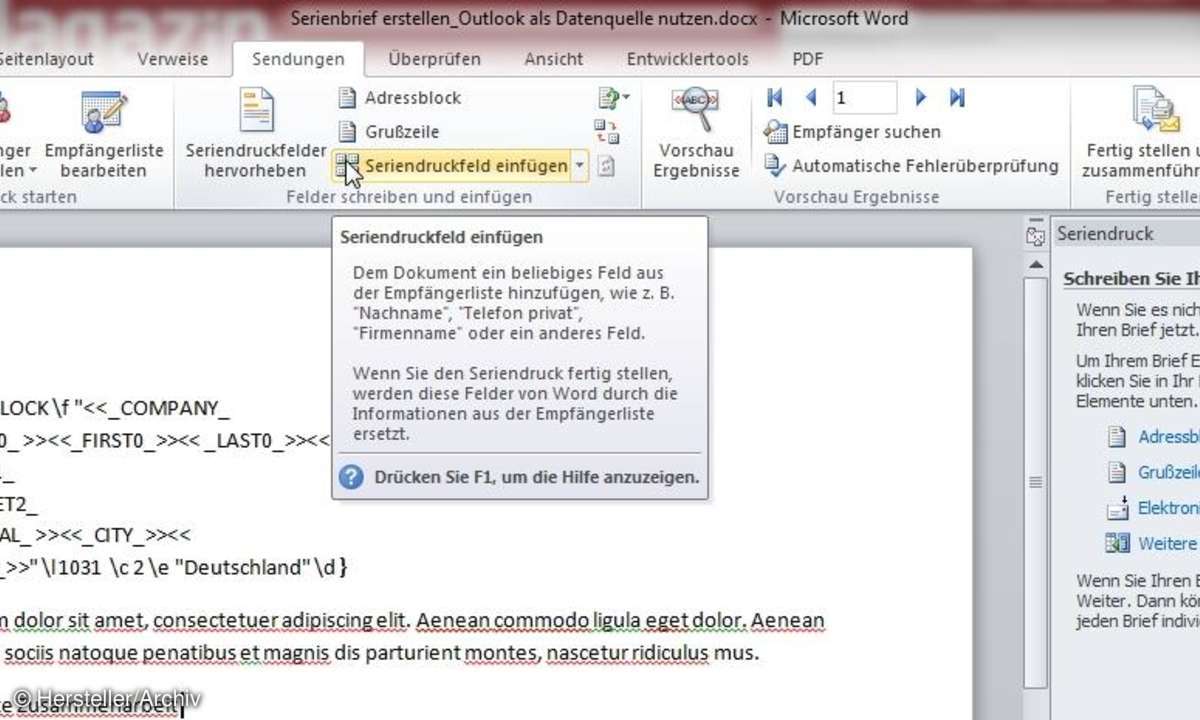
Task: Toggle the Vorschau Ergebnisse magnifier icon
Action: (696, 110)
